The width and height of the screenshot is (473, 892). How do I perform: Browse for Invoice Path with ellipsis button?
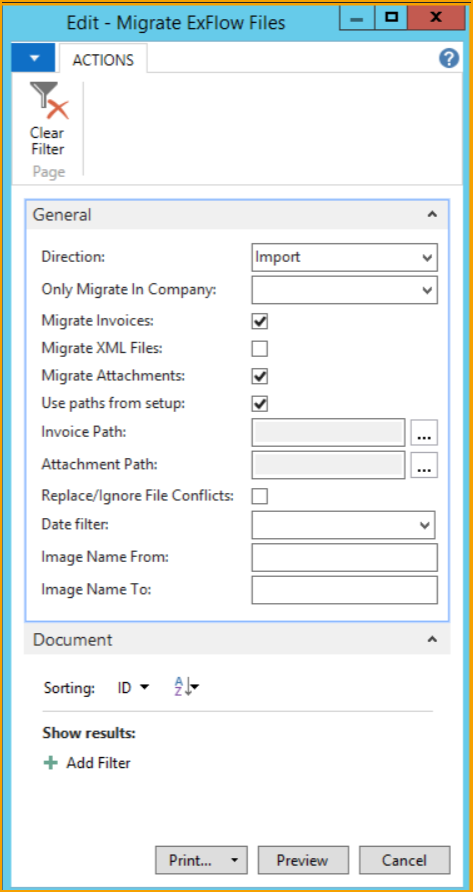click(424, 433)
